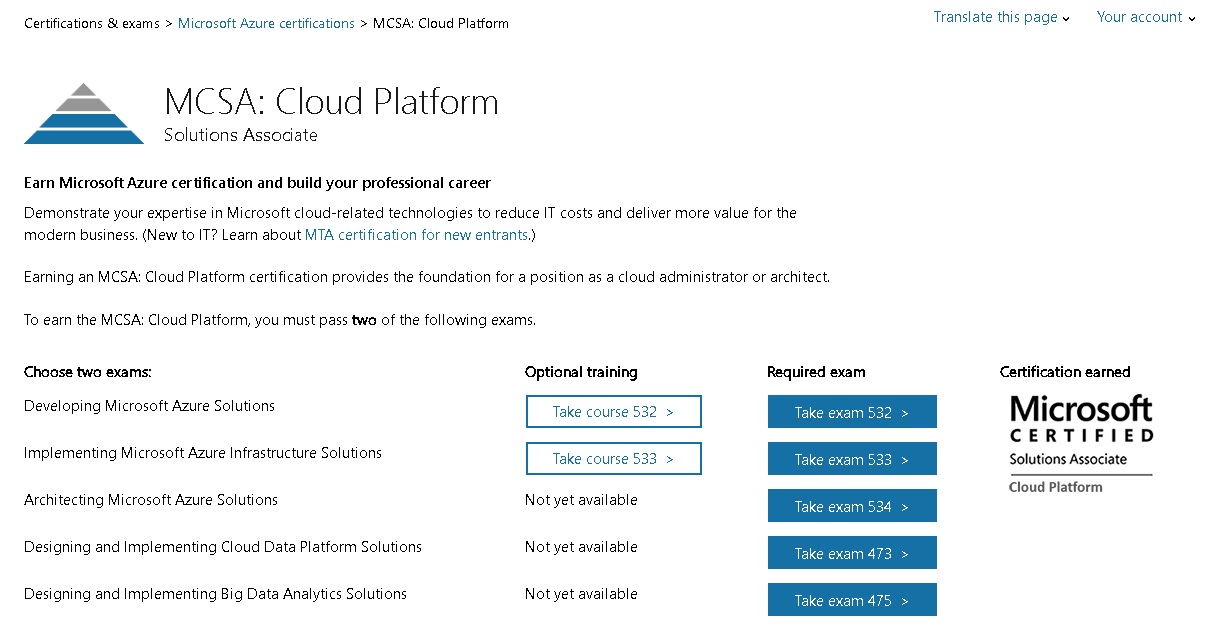Click the Microsoft Certified Solutions Associate badge
This screenshot has height=631, width=1226.
[x=1080, y=443]
